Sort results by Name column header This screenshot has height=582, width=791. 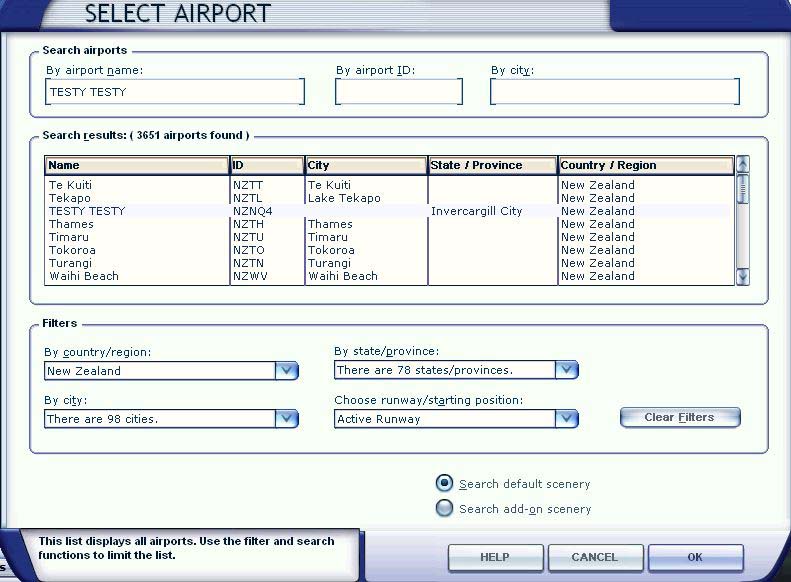(x=137, y=165)
